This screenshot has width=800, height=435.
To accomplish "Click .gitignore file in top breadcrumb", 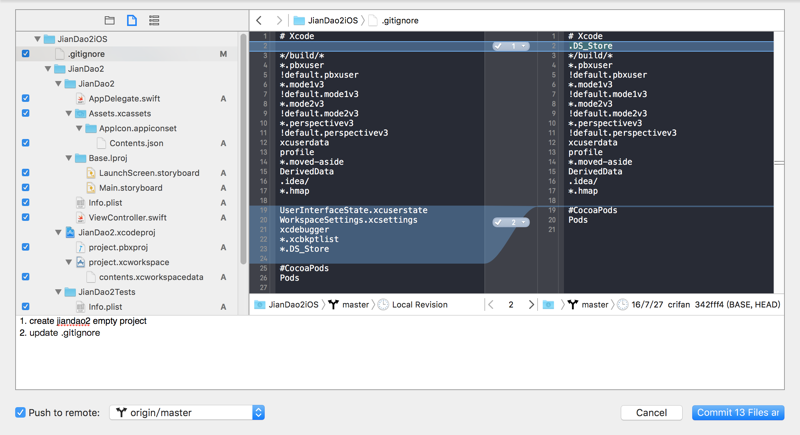I will coord(393,20).
